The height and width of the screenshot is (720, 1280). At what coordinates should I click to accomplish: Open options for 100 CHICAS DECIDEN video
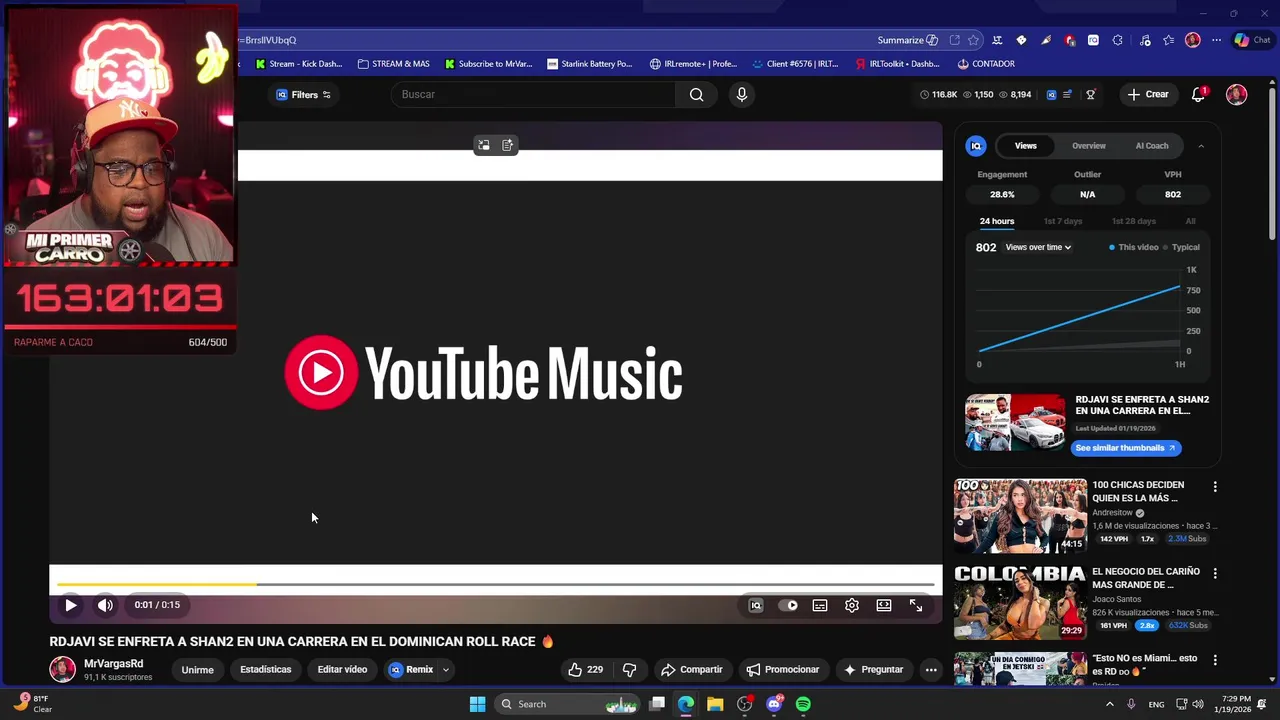coord(1215,487)
